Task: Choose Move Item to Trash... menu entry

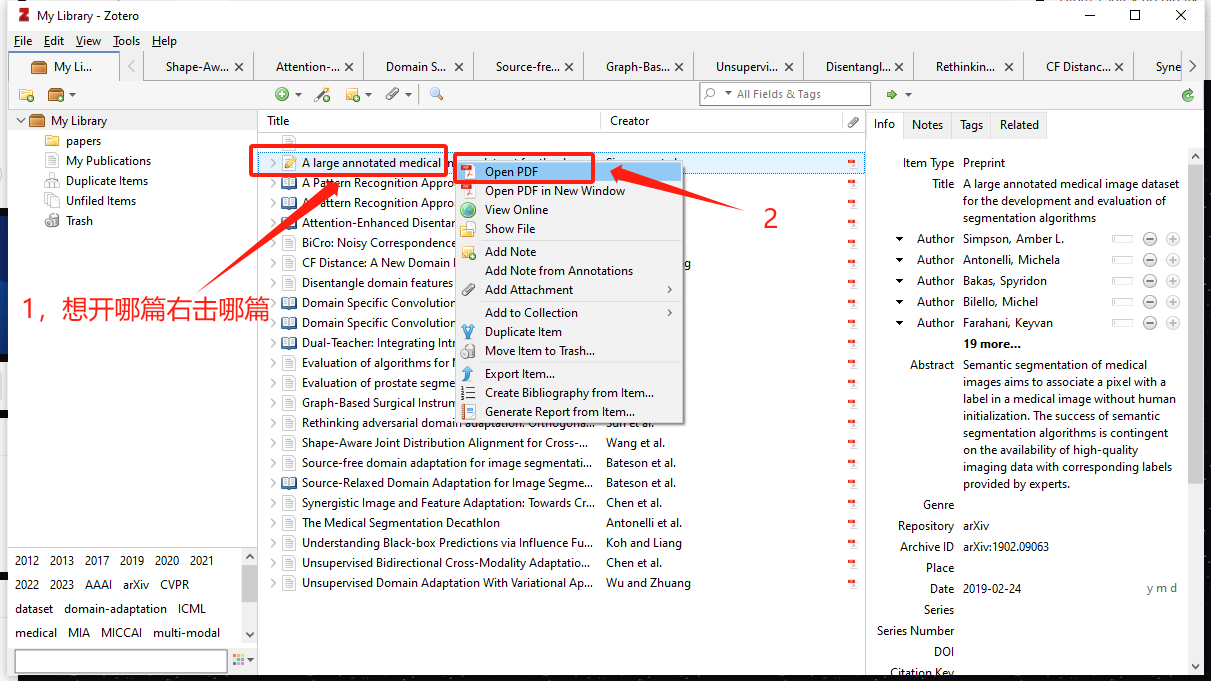Action: [568, 351]
